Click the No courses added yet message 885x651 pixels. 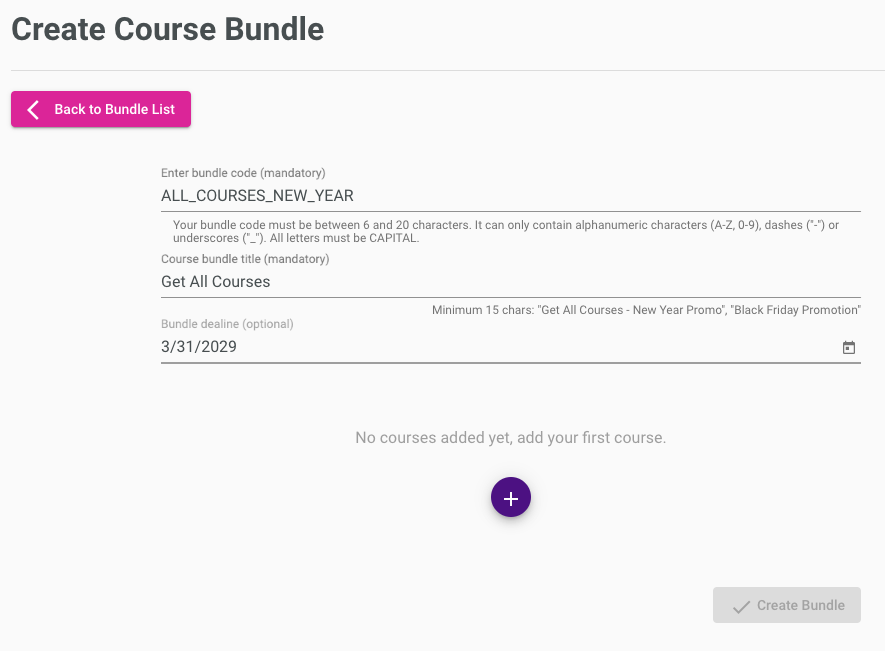[510, 438]
